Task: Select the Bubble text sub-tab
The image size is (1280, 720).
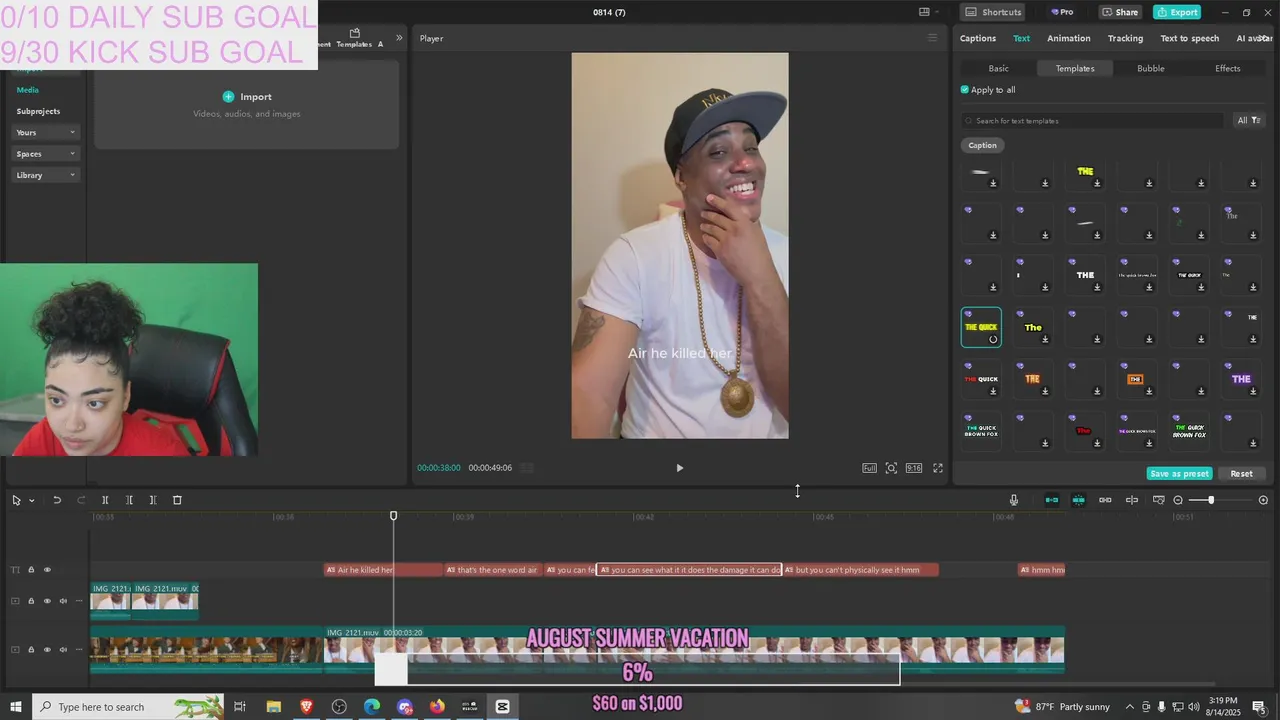Action: coord(1151,68)
